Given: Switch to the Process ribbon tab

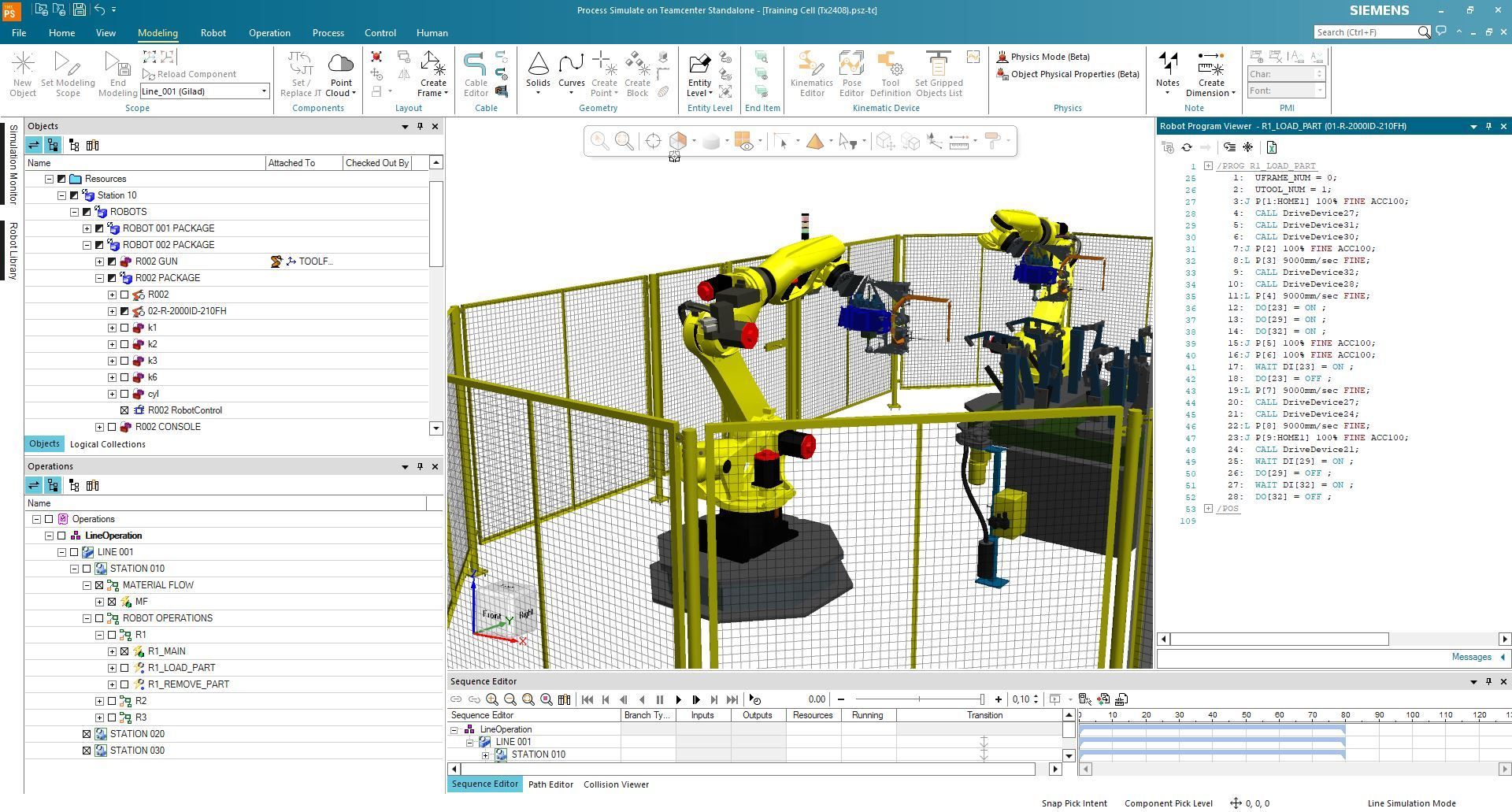Looking at the screenshot, I should coord(328,33).
